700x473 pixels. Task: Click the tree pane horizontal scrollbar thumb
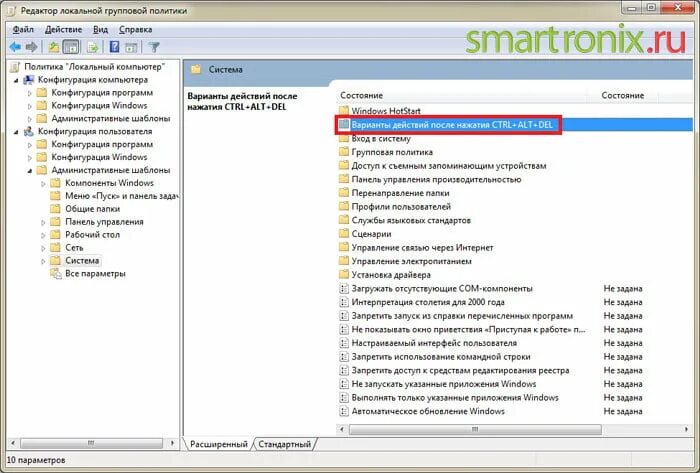[x=91, y=443]
